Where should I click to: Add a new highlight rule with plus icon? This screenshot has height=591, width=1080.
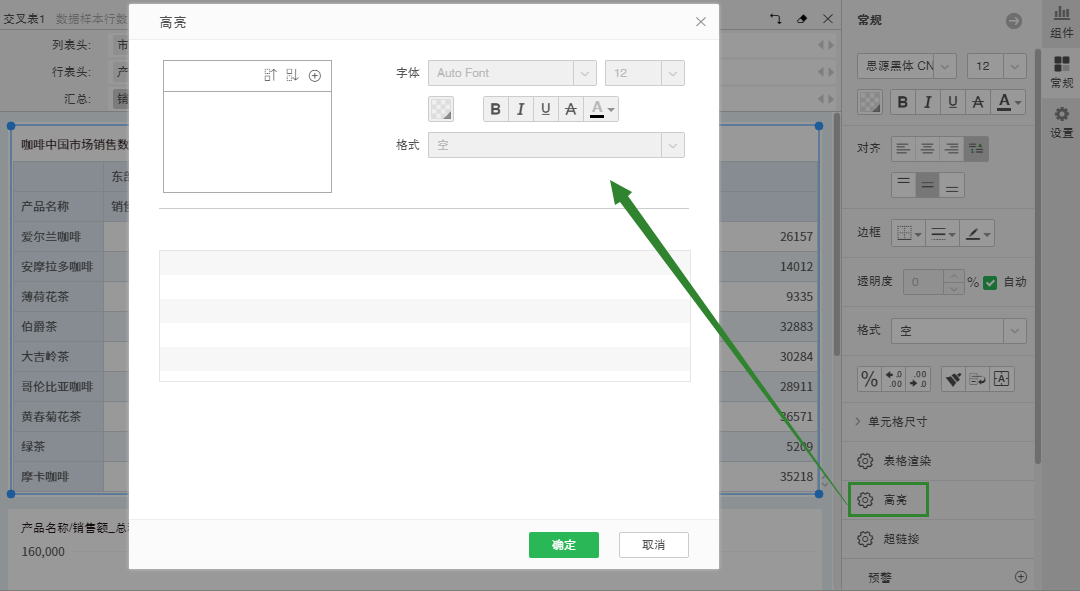[315, 76]
